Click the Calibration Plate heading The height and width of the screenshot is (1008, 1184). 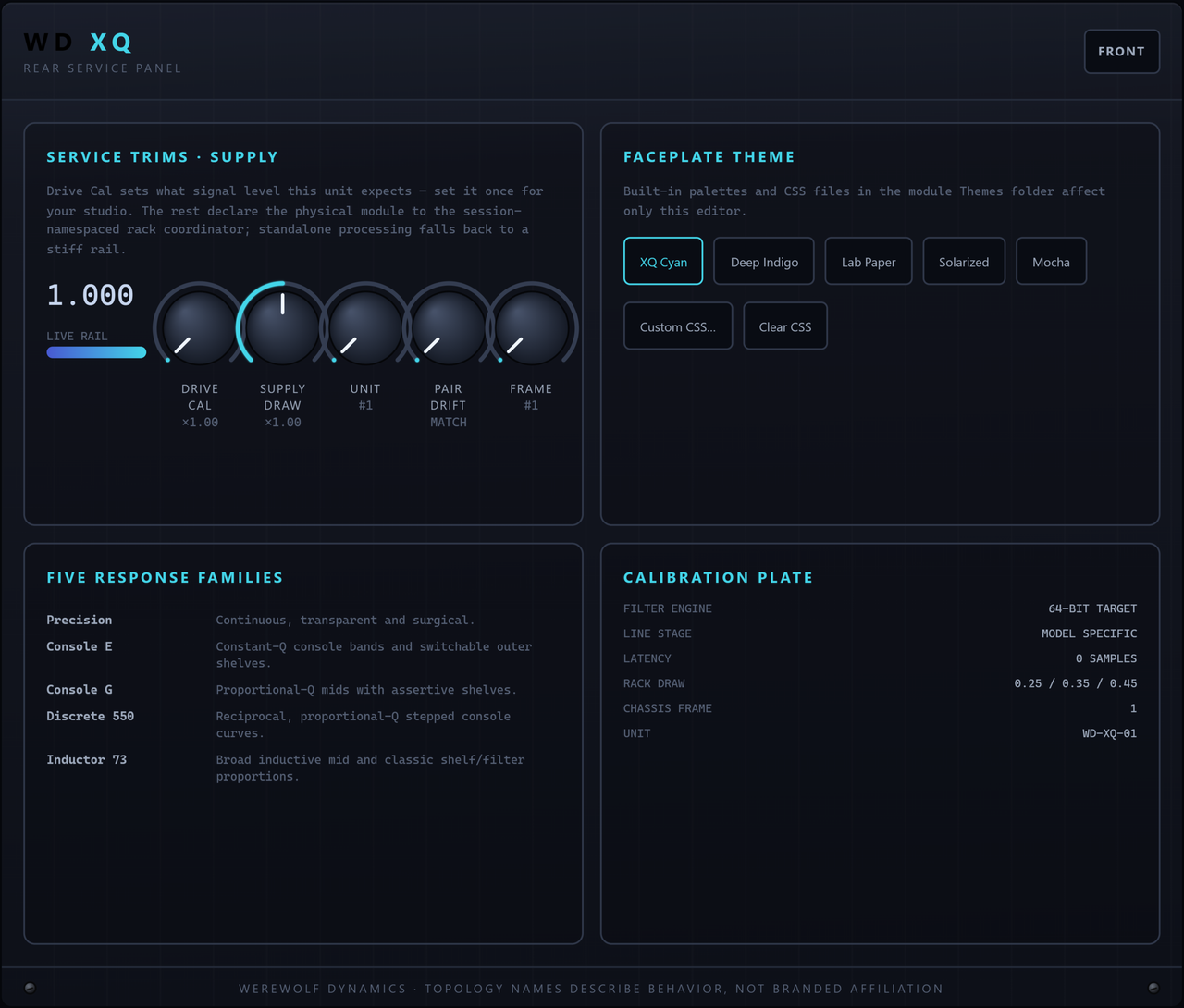[718, 578]
